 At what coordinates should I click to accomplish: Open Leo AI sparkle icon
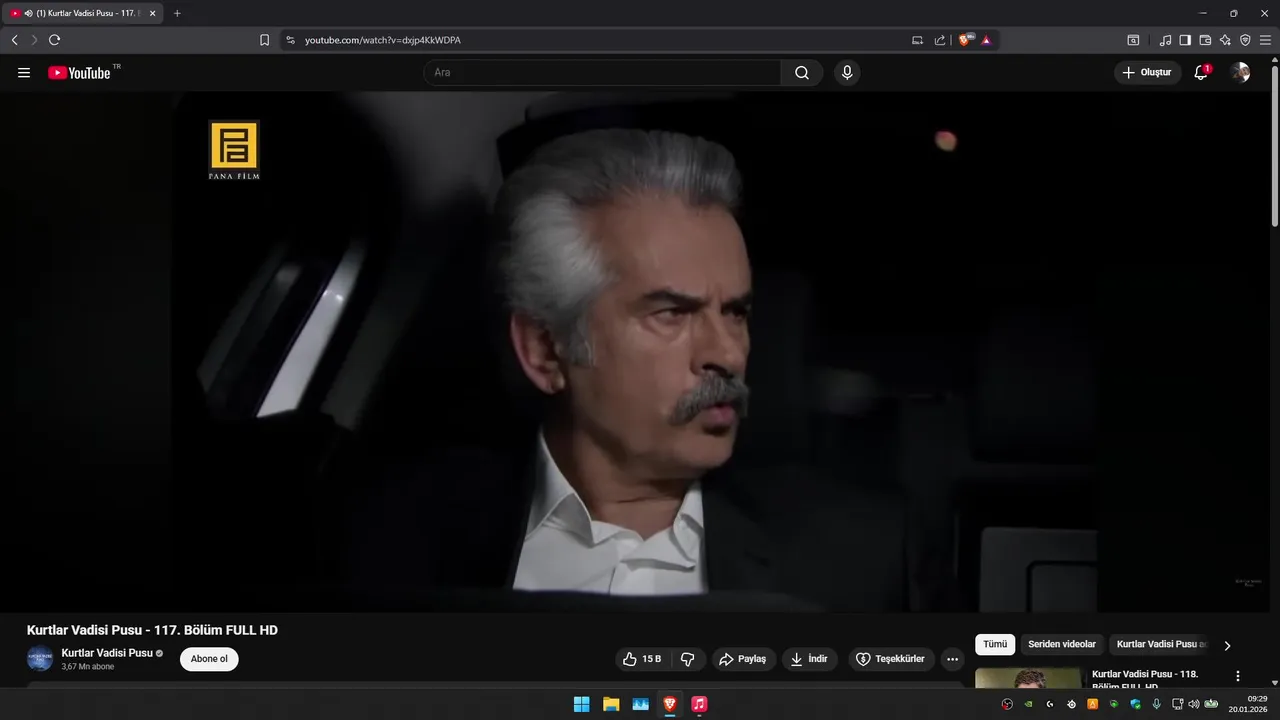(x=1225, y=40)
